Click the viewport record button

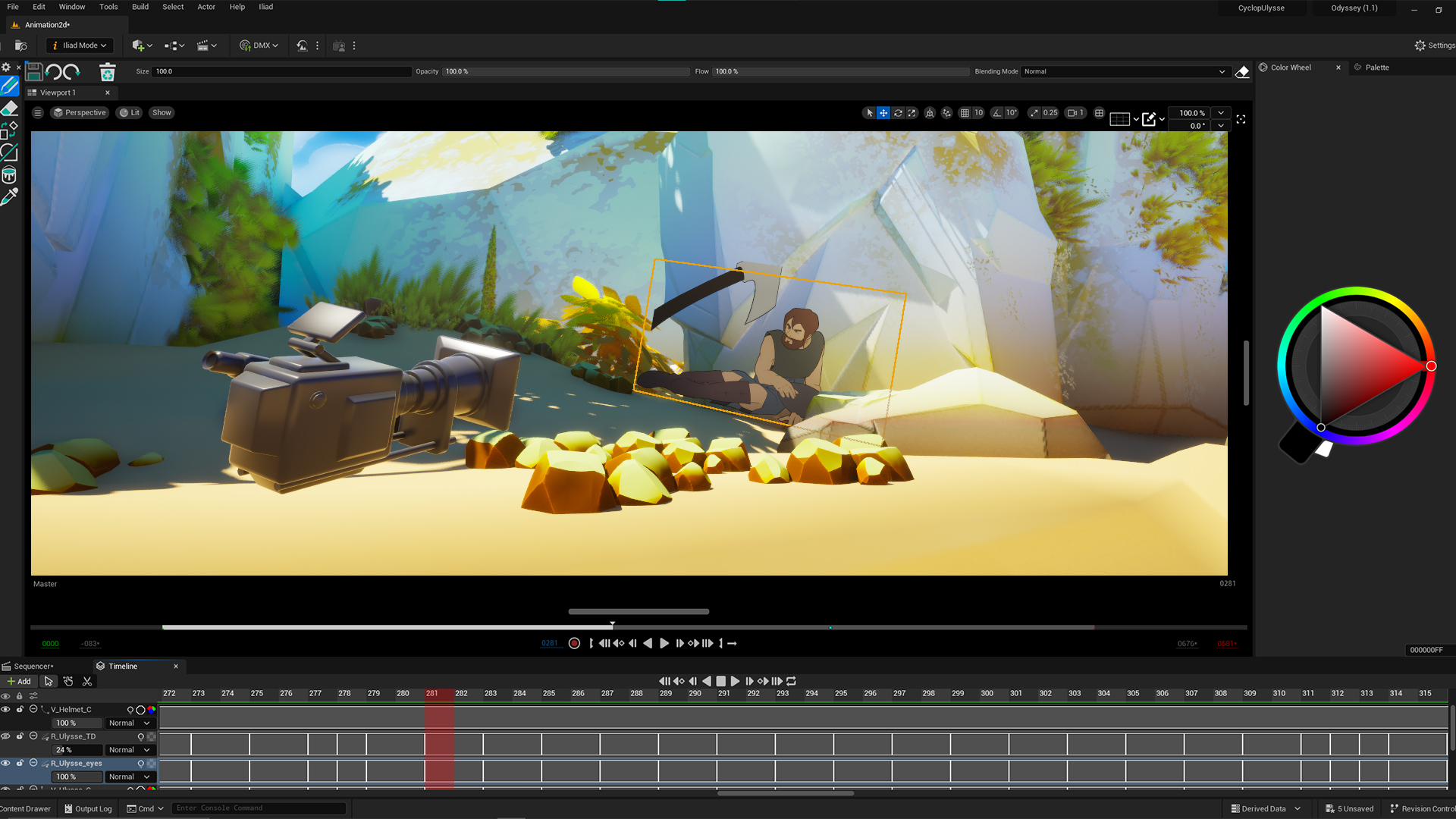pyautogui.click(x=574, y=644)
